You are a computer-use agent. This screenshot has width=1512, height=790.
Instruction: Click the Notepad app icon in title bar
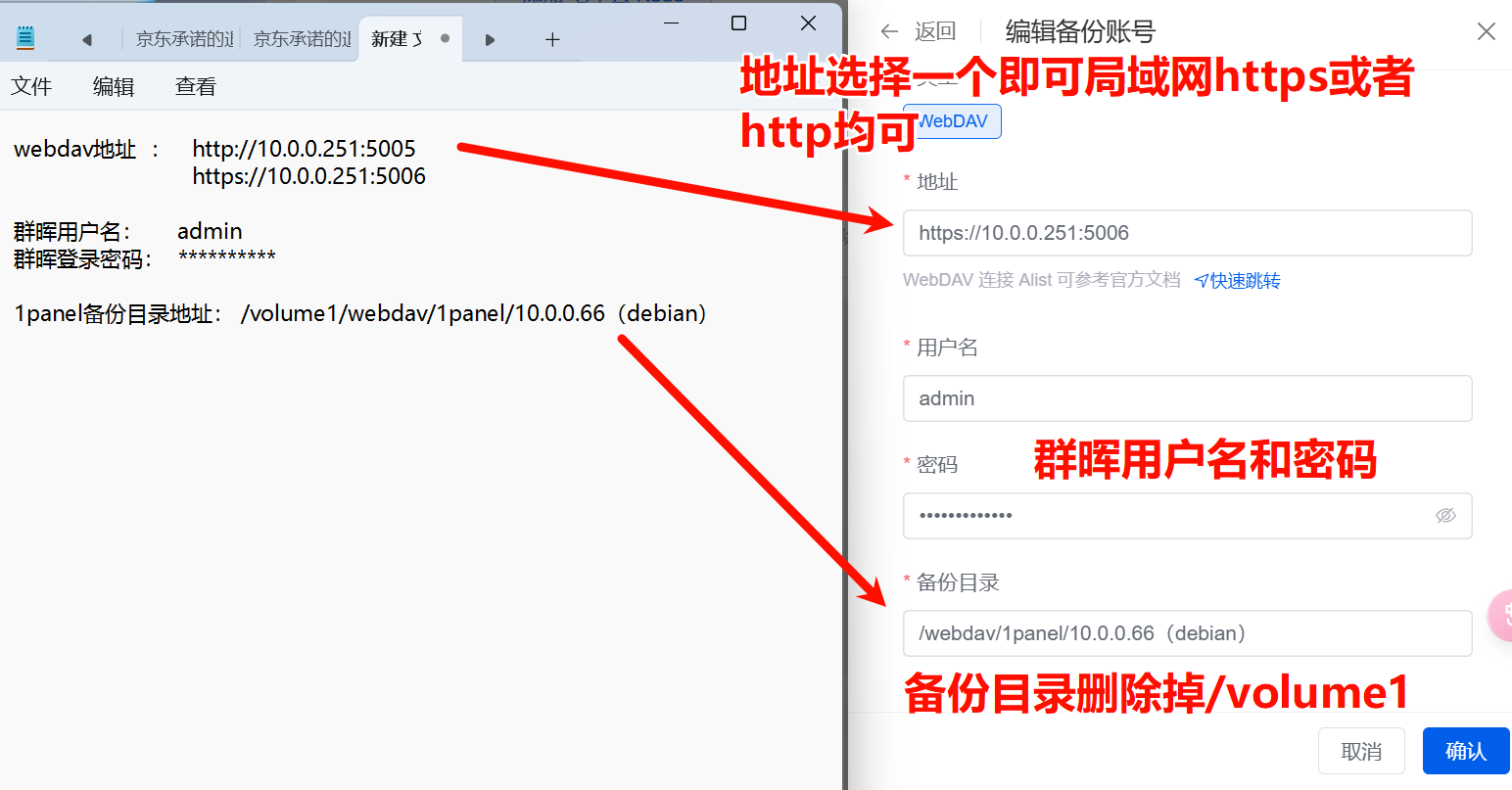coord(25,39)
